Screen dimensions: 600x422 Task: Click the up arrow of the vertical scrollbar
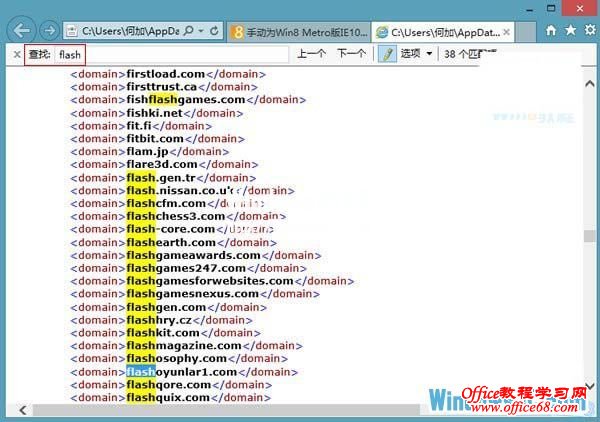coord(590,83)
